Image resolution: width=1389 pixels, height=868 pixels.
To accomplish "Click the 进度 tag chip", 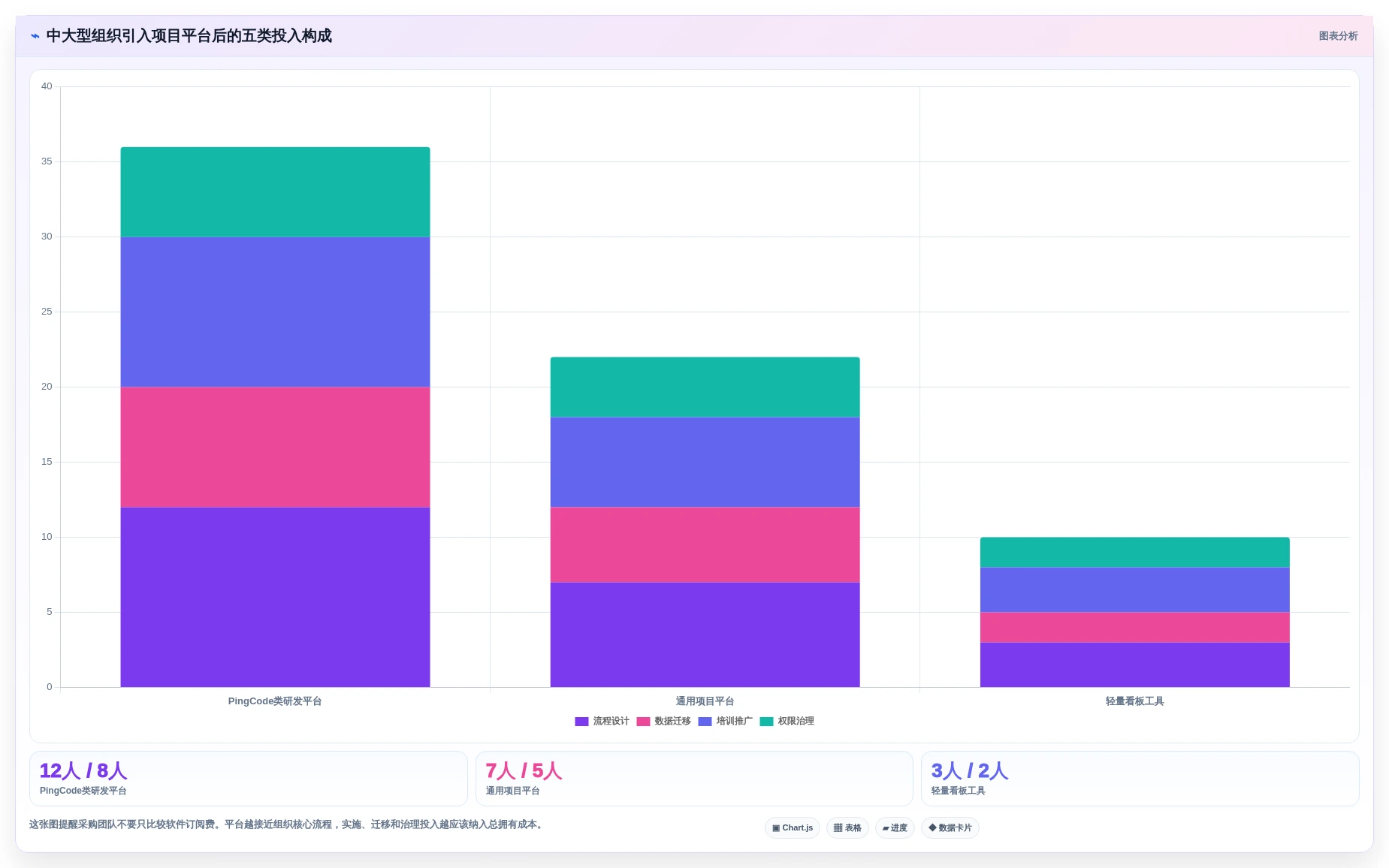I will [x=895, y=827].
